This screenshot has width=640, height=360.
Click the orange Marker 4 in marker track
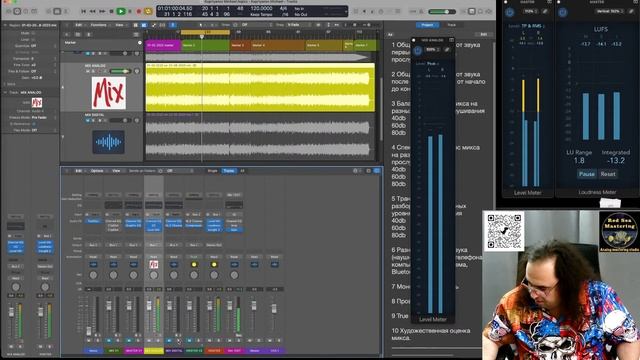[278, 45]
